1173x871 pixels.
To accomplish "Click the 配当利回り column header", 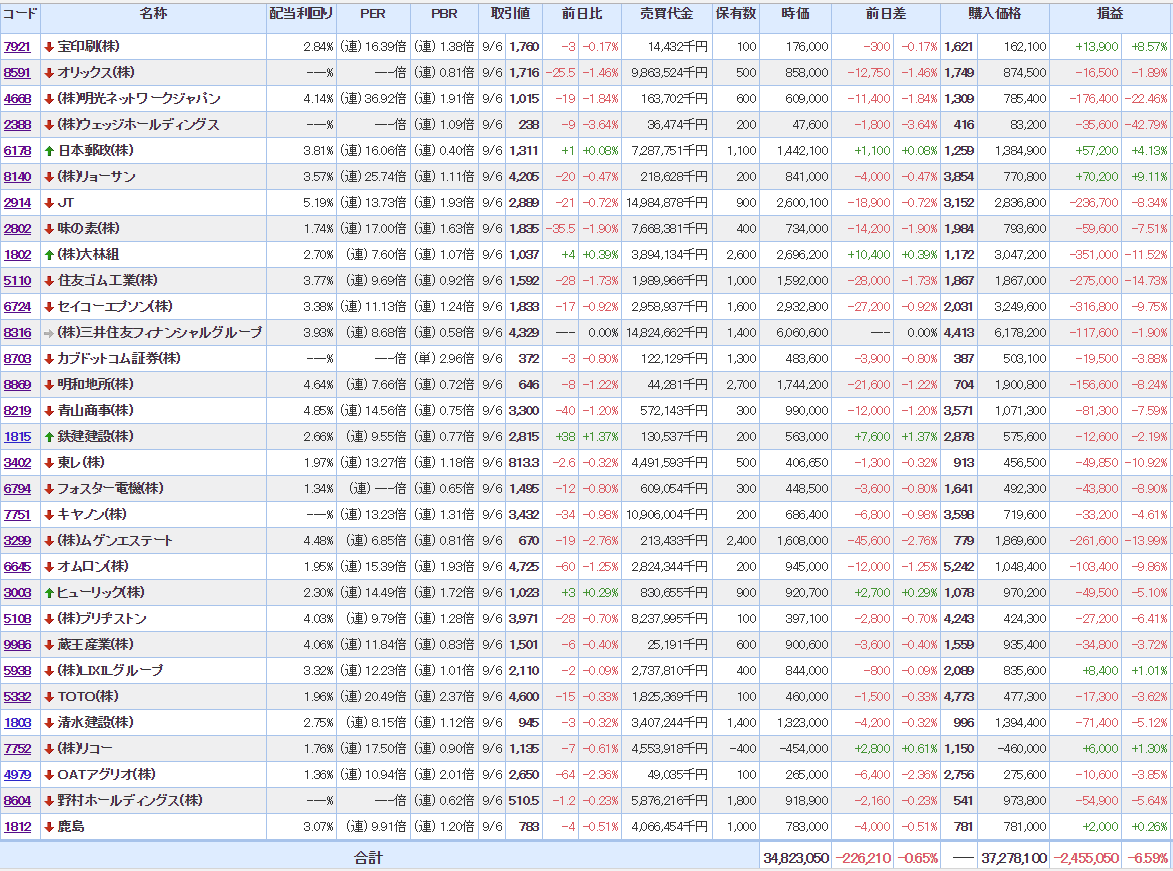I will pyautogui.click(x=301, y=14).
